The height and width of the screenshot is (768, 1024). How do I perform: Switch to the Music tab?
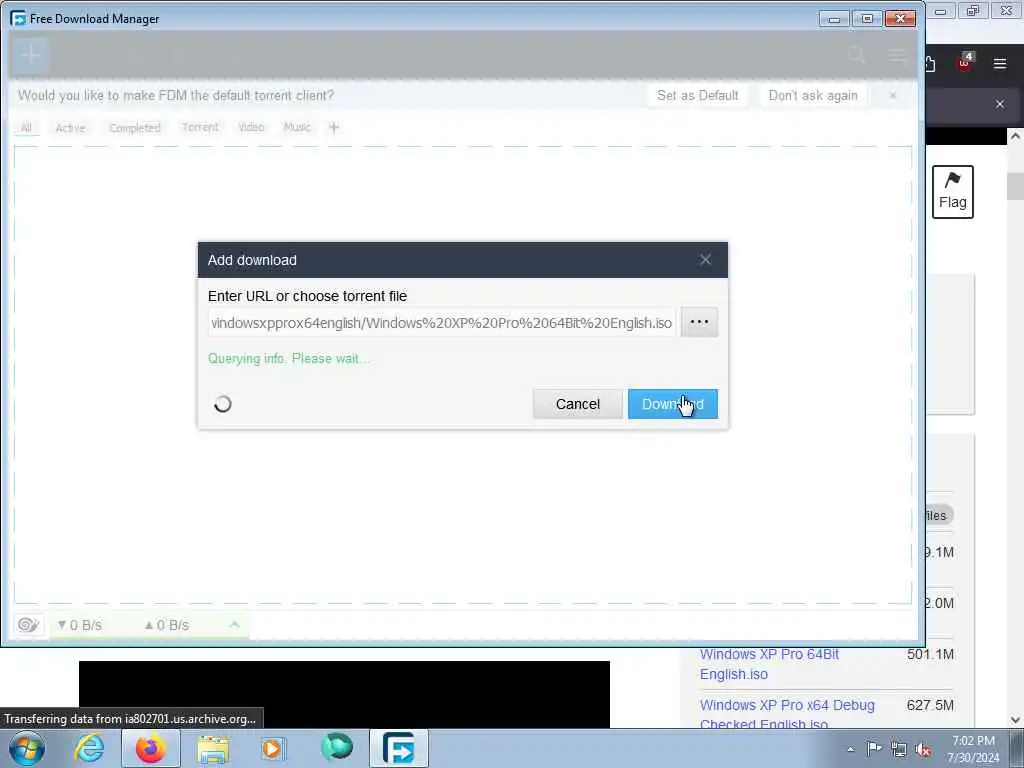coord(296,127)
